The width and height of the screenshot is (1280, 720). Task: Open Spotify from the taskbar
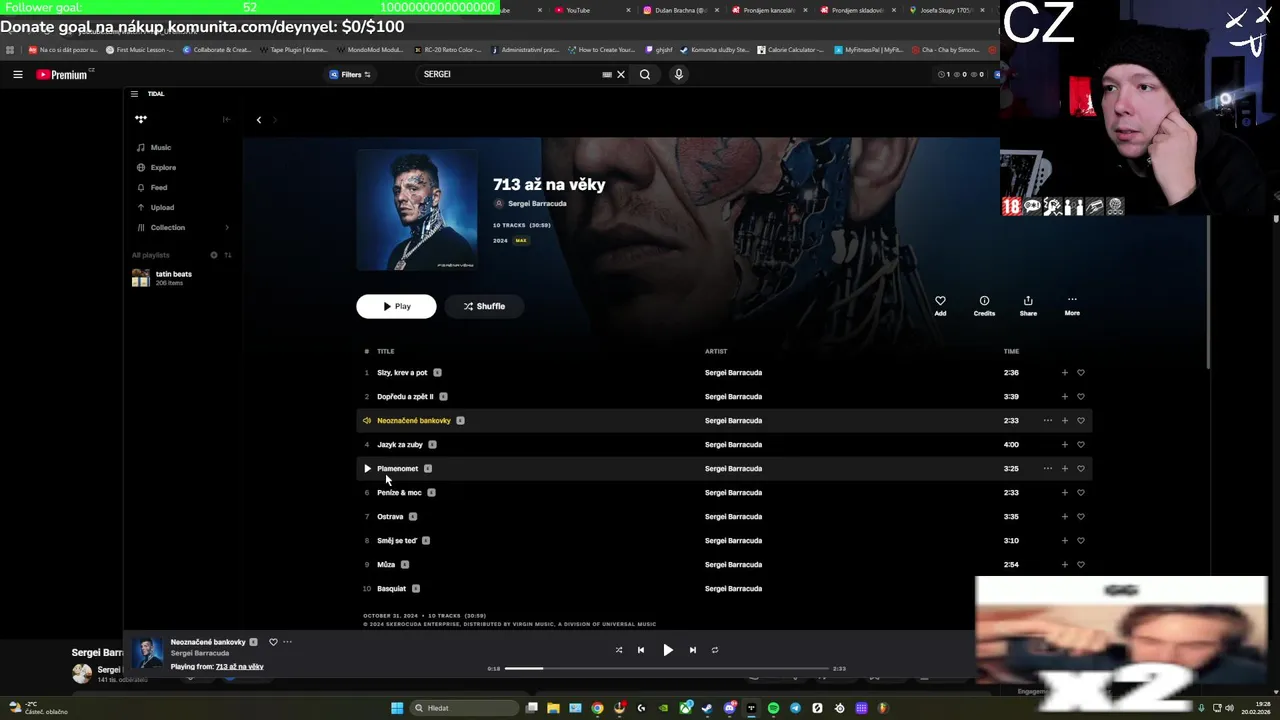tap(773, 708)
